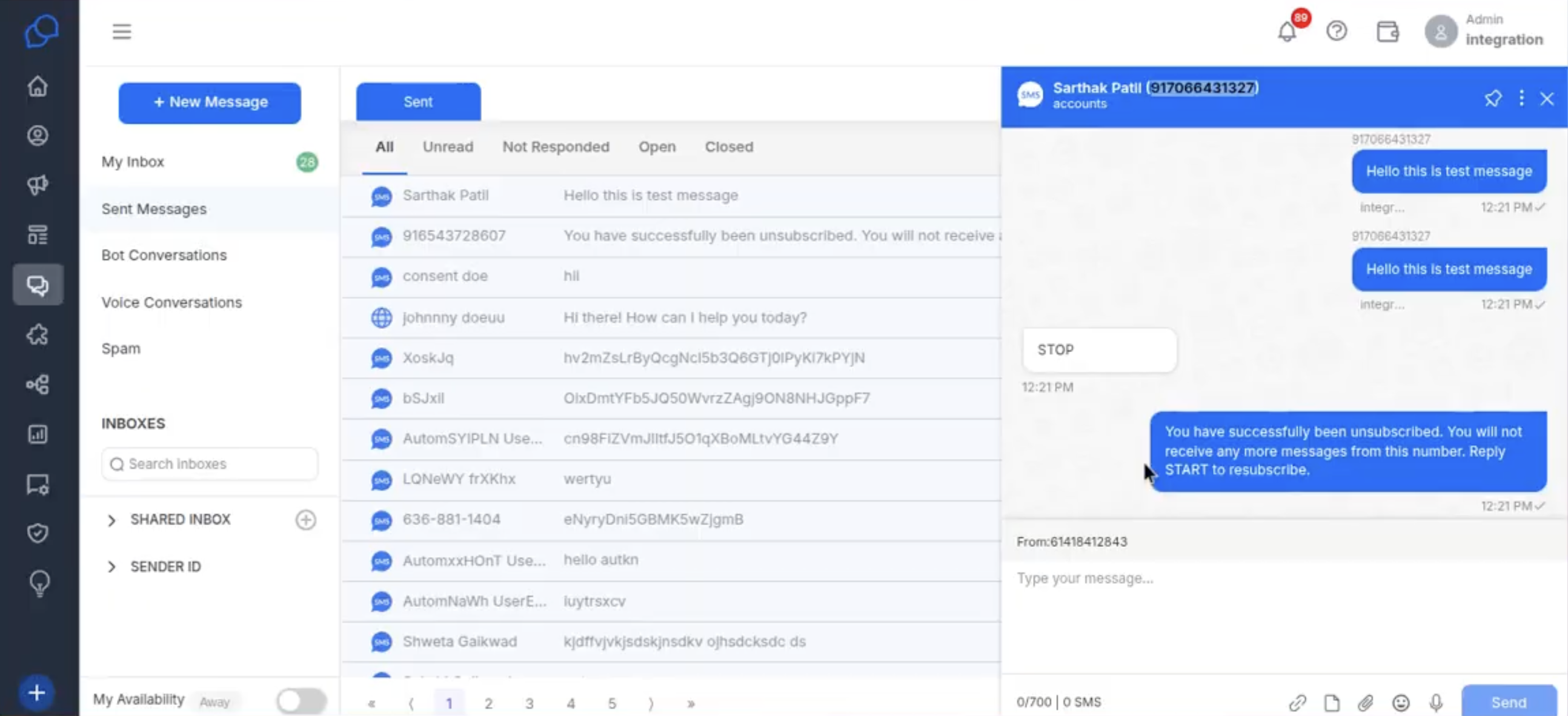Open the home icon in the sidebar
Image resolution: width=1568 pixels, height=716 pixels.
(38, 86)
